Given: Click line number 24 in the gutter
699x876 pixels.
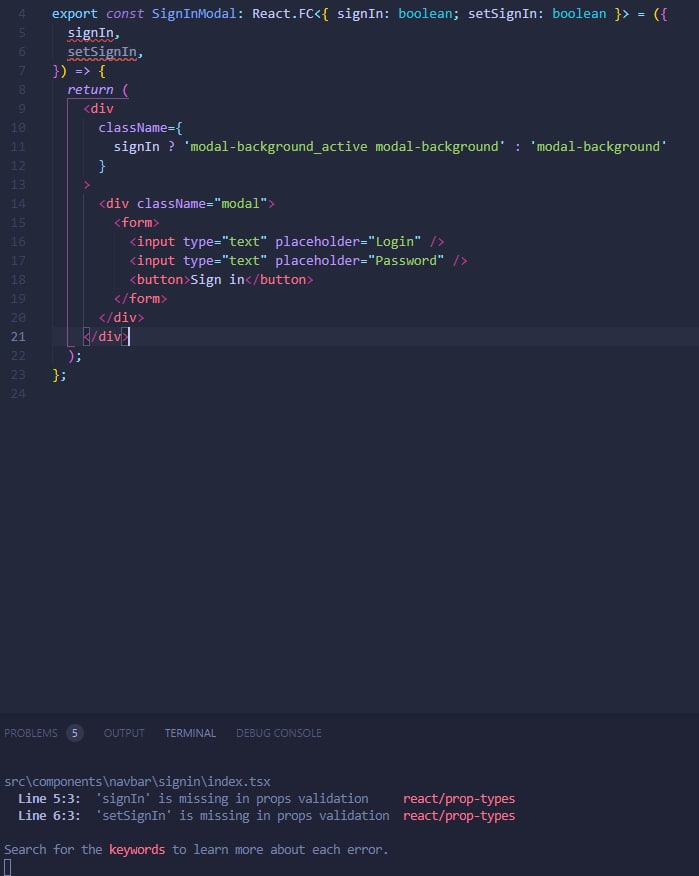Looking at the screenshot, I should coord(18,394).
